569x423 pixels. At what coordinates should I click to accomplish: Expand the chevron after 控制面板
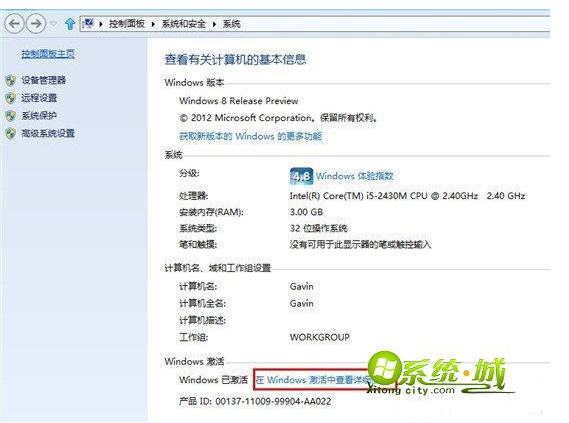[153, 24]
